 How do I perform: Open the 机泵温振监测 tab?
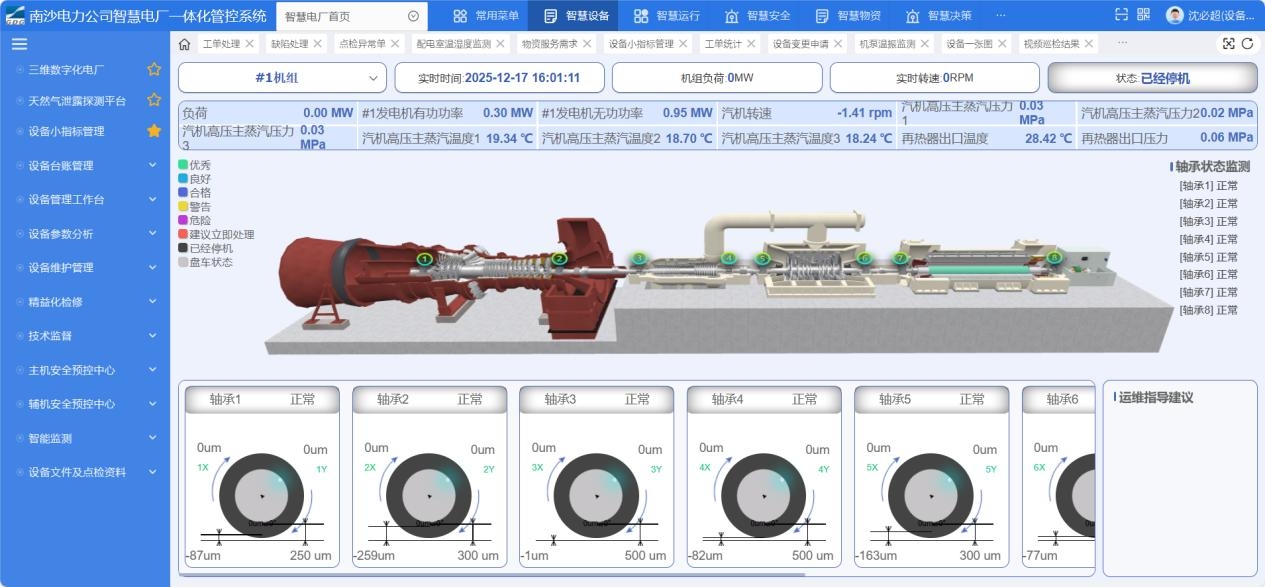coord(887,44)
